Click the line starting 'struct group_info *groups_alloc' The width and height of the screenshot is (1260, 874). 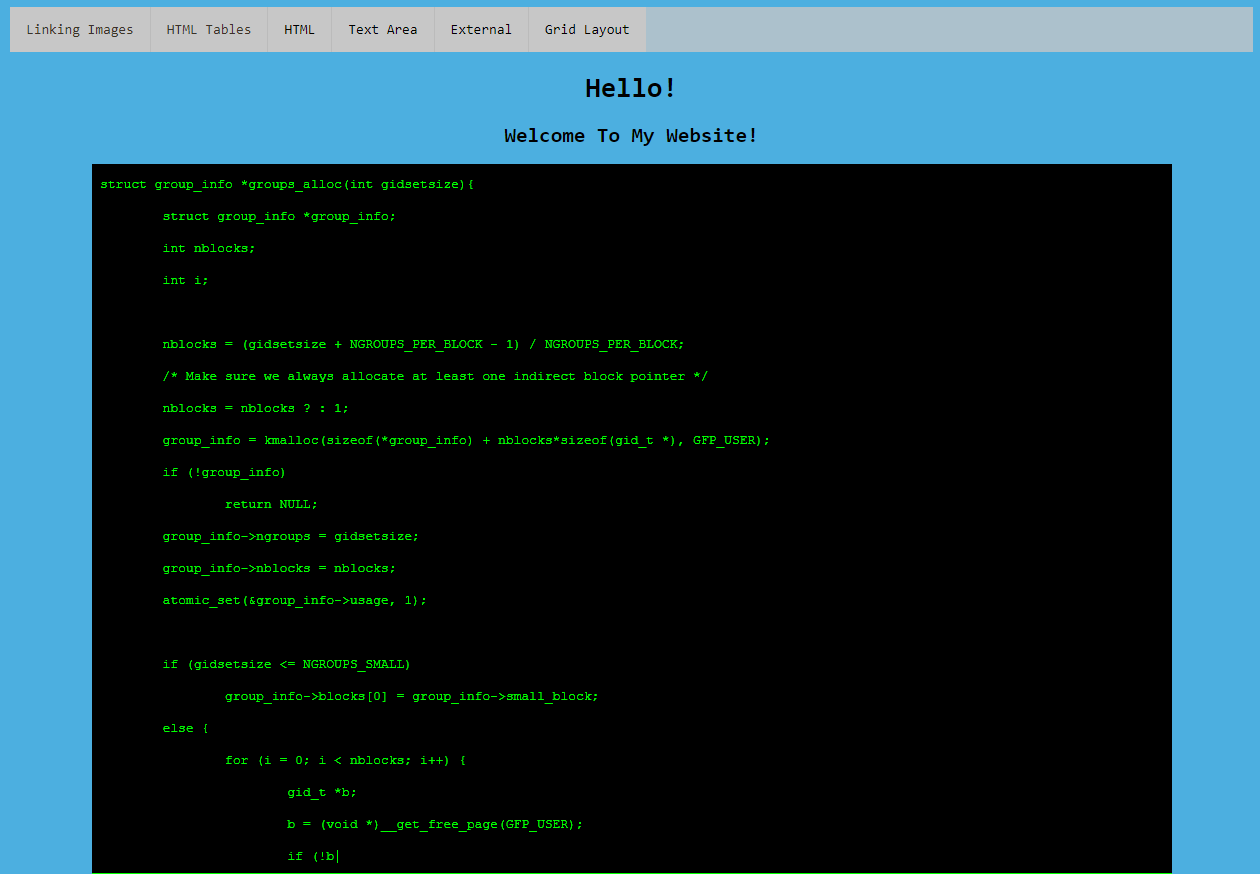(x=287, y=184)
